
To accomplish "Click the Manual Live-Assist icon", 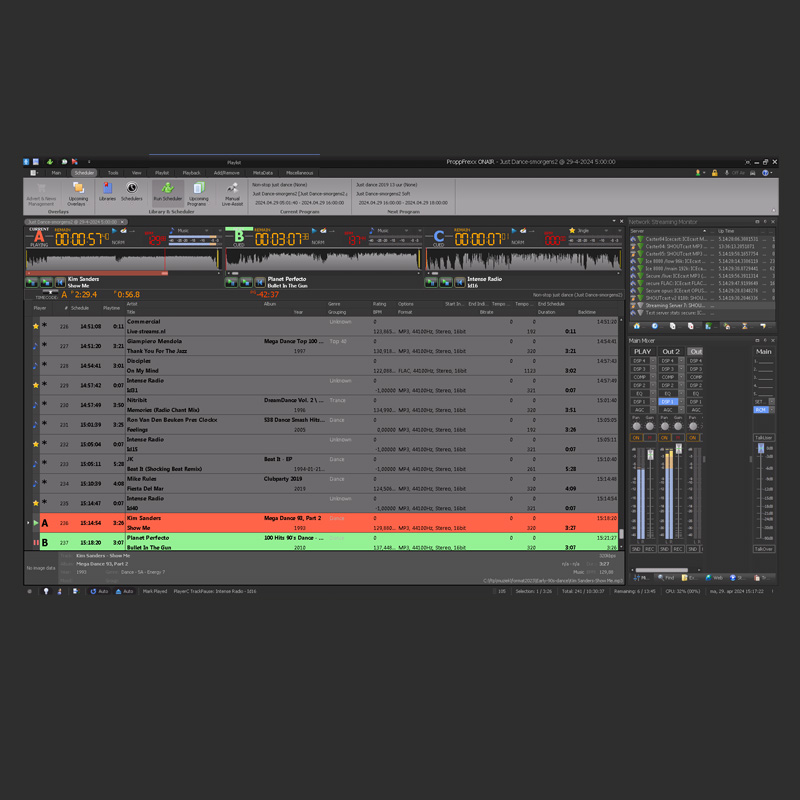I will [232, 192].
